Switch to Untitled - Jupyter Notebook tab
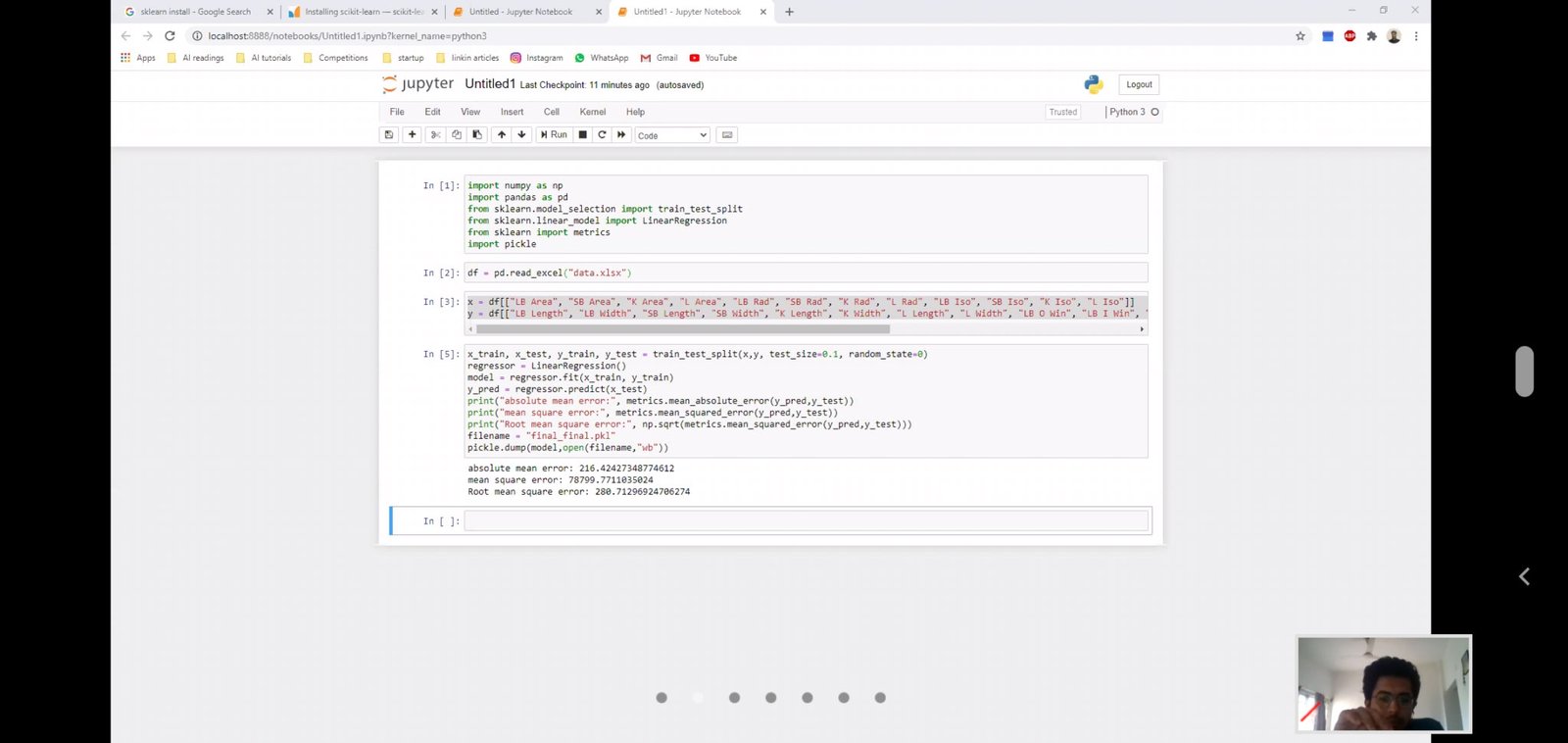The image size is (1568, 743). coord(527,12)
